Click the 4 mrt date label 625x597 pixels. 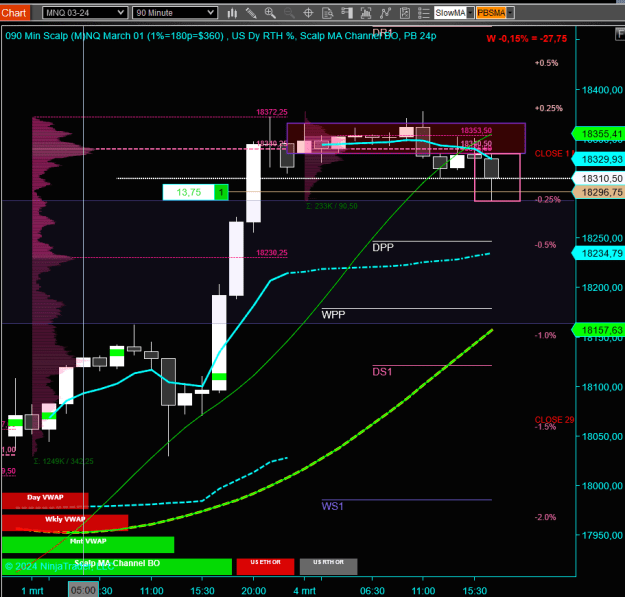coord(305,591)
